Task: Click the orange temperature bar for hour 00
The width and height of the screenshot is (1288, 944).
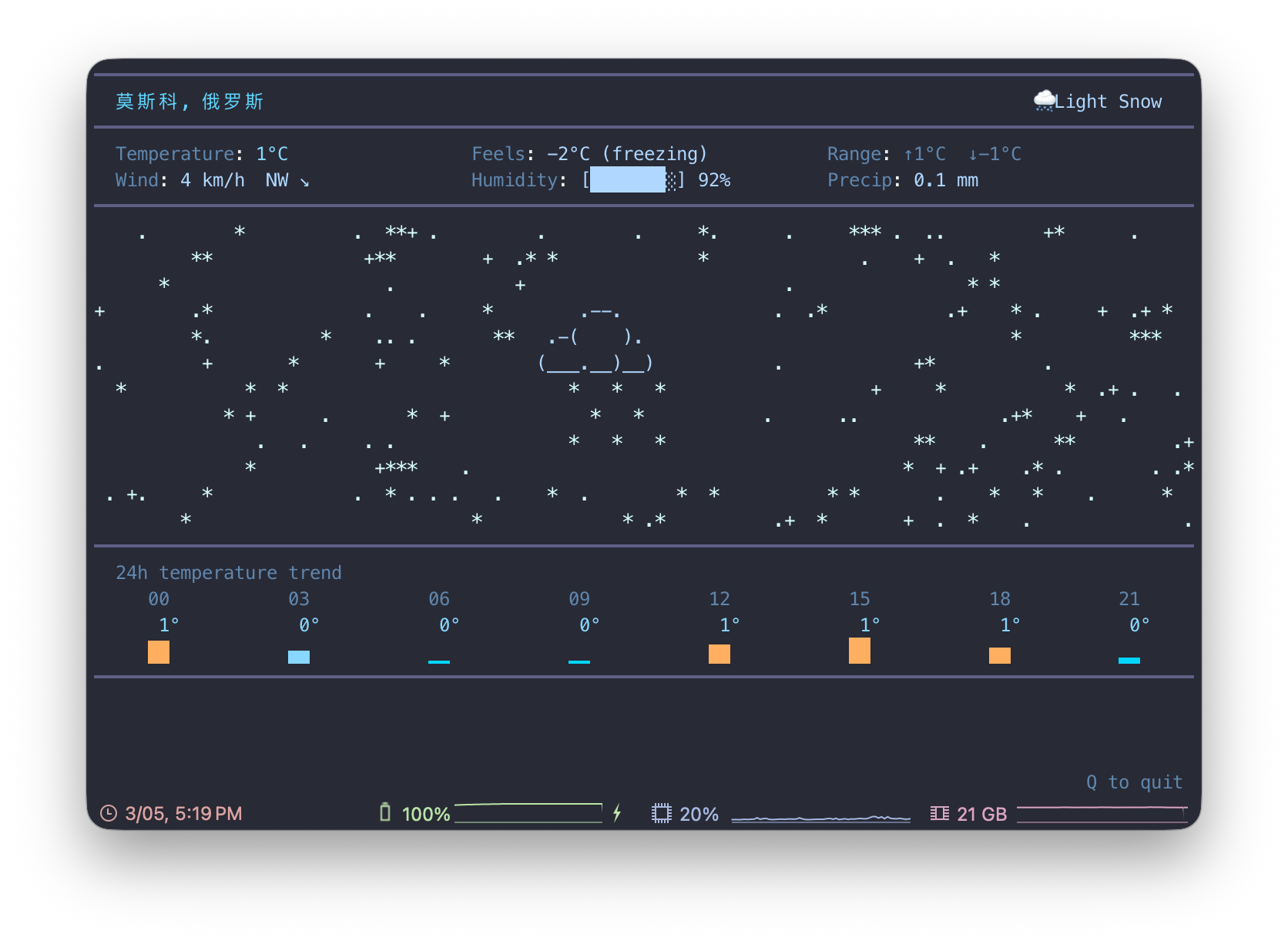Action: [159, 651]
